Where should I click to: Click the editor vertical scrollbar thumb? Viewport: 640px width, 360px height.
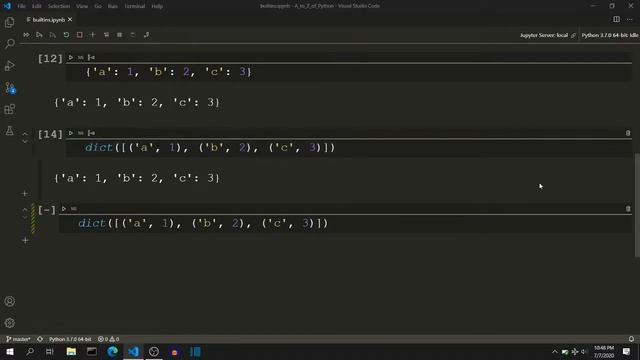point(637,205)
